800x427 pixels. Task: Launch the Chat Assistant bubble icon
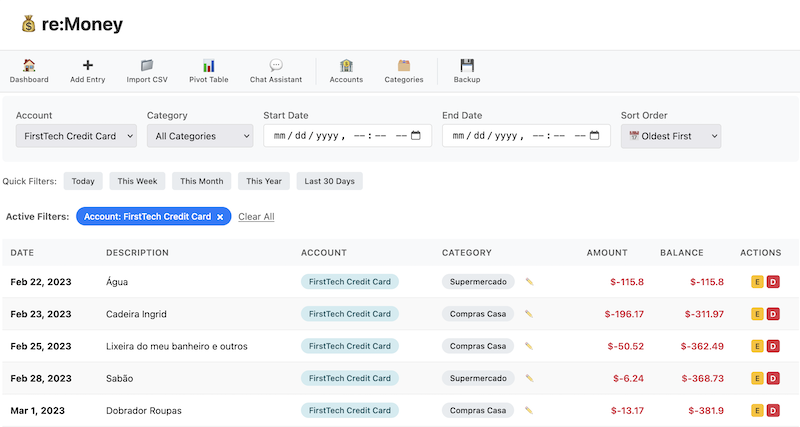point(276,65)
